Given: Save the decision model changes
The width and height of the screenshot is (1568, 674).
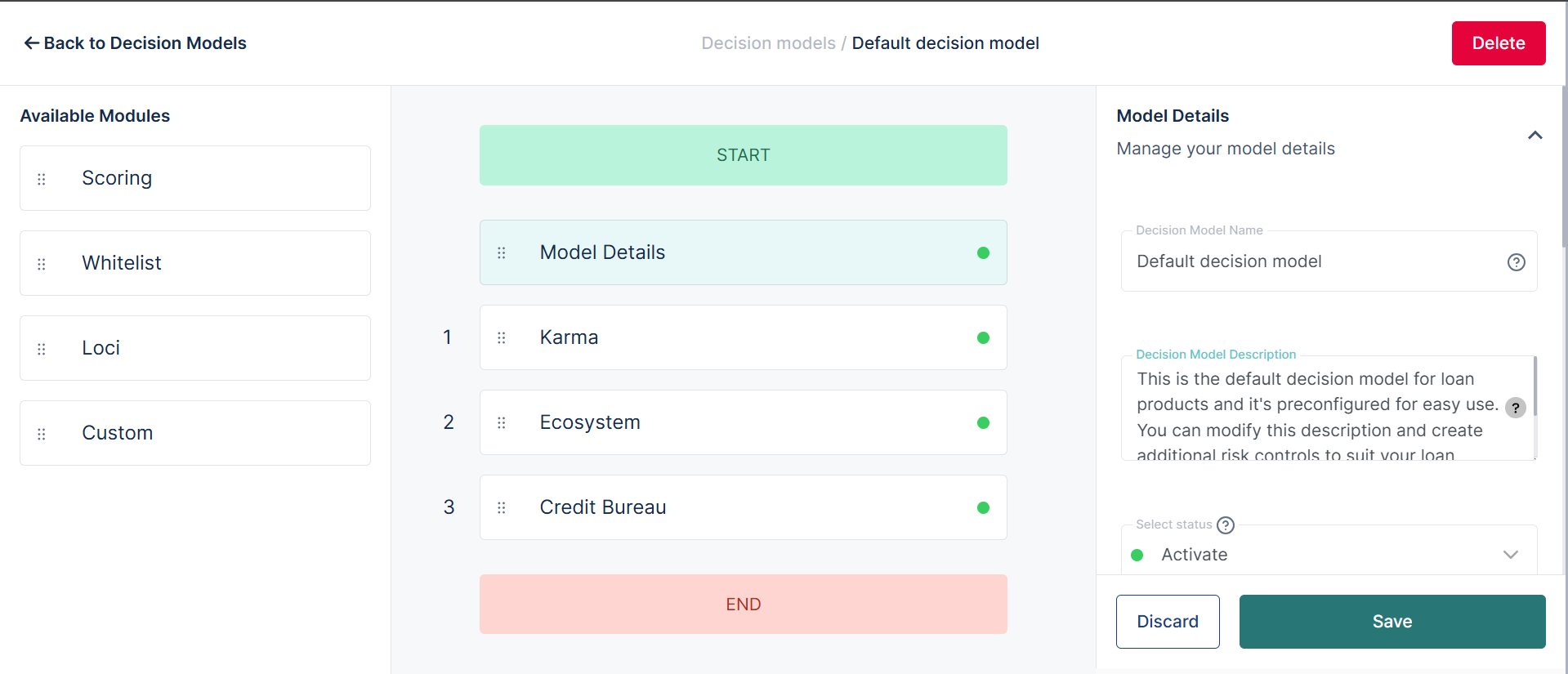Looking at the screenshot, I should pos(1392,622).
